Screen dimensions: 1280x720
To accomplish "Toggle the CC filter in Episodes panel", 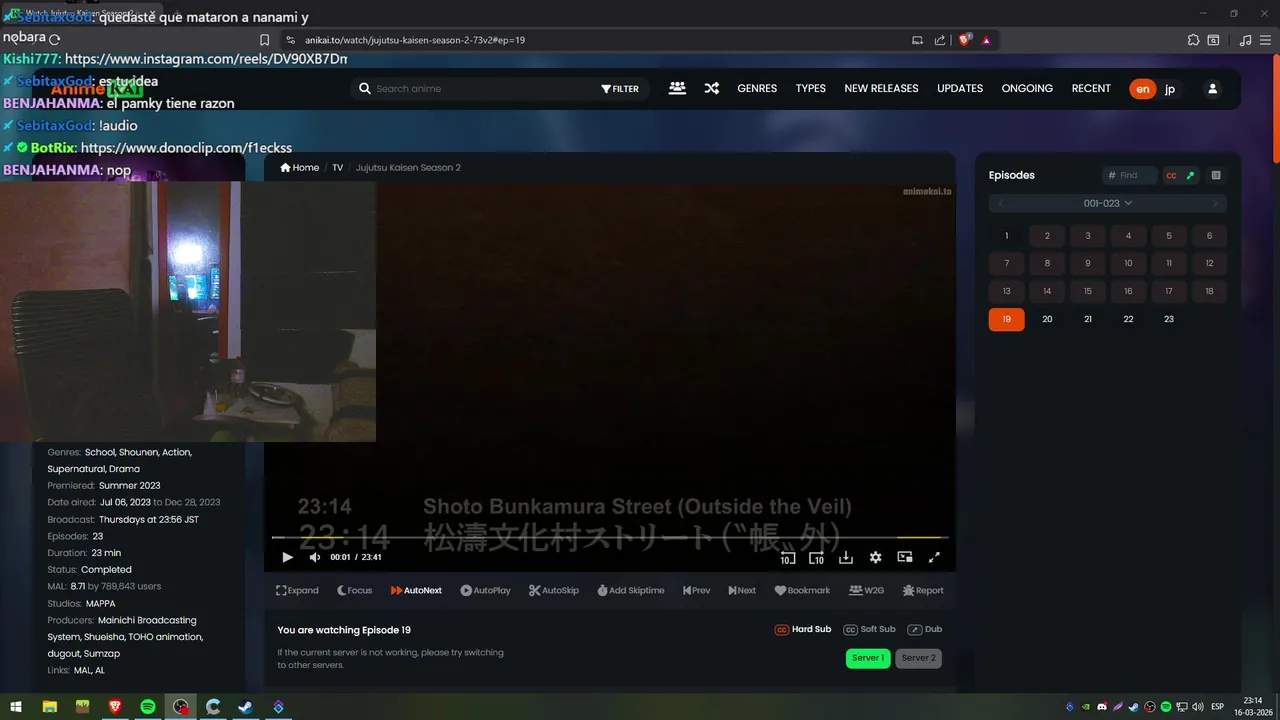I will (1171, 175).
